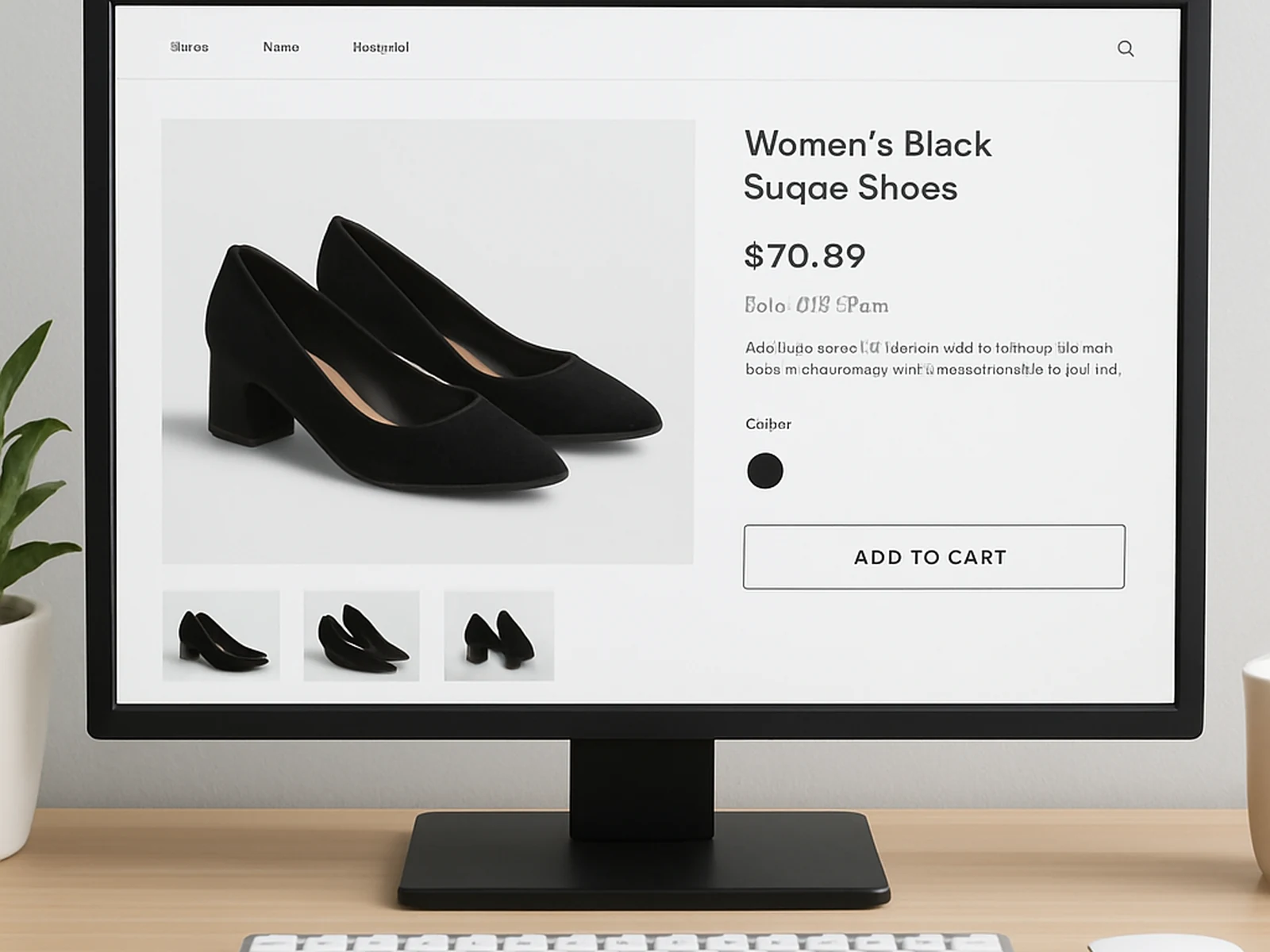
Task: Click the magnifier glass in top-right corner
Action: [1126, 48]
